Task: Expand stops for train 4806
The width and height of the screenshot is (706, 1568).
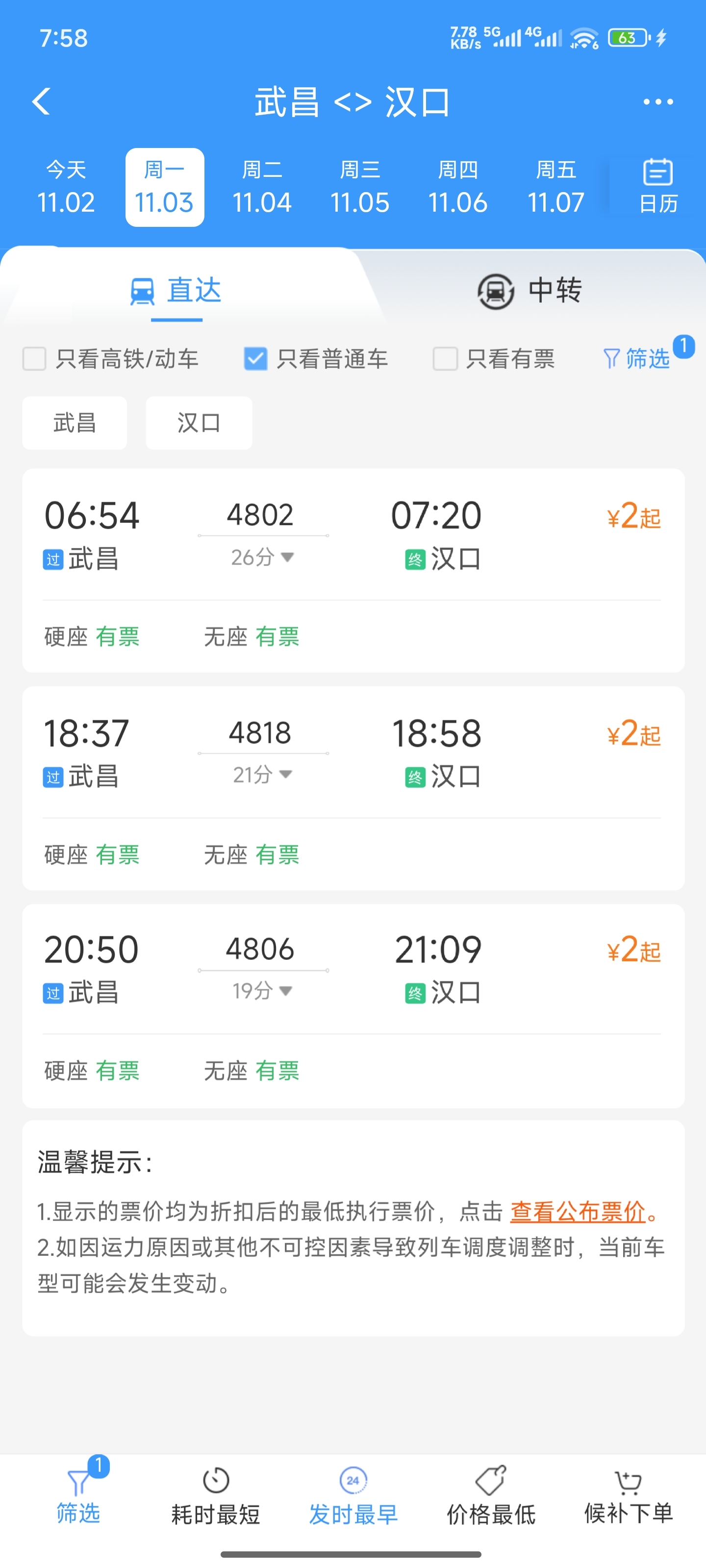Action: pos(262,991)
